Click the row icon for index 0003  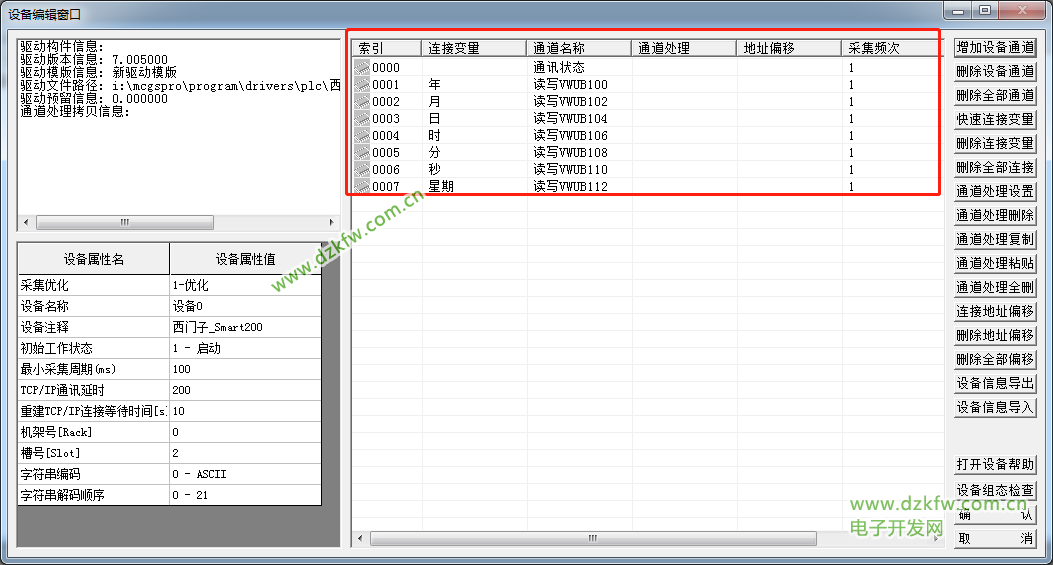pyautogui.click(x=361, y=119)
